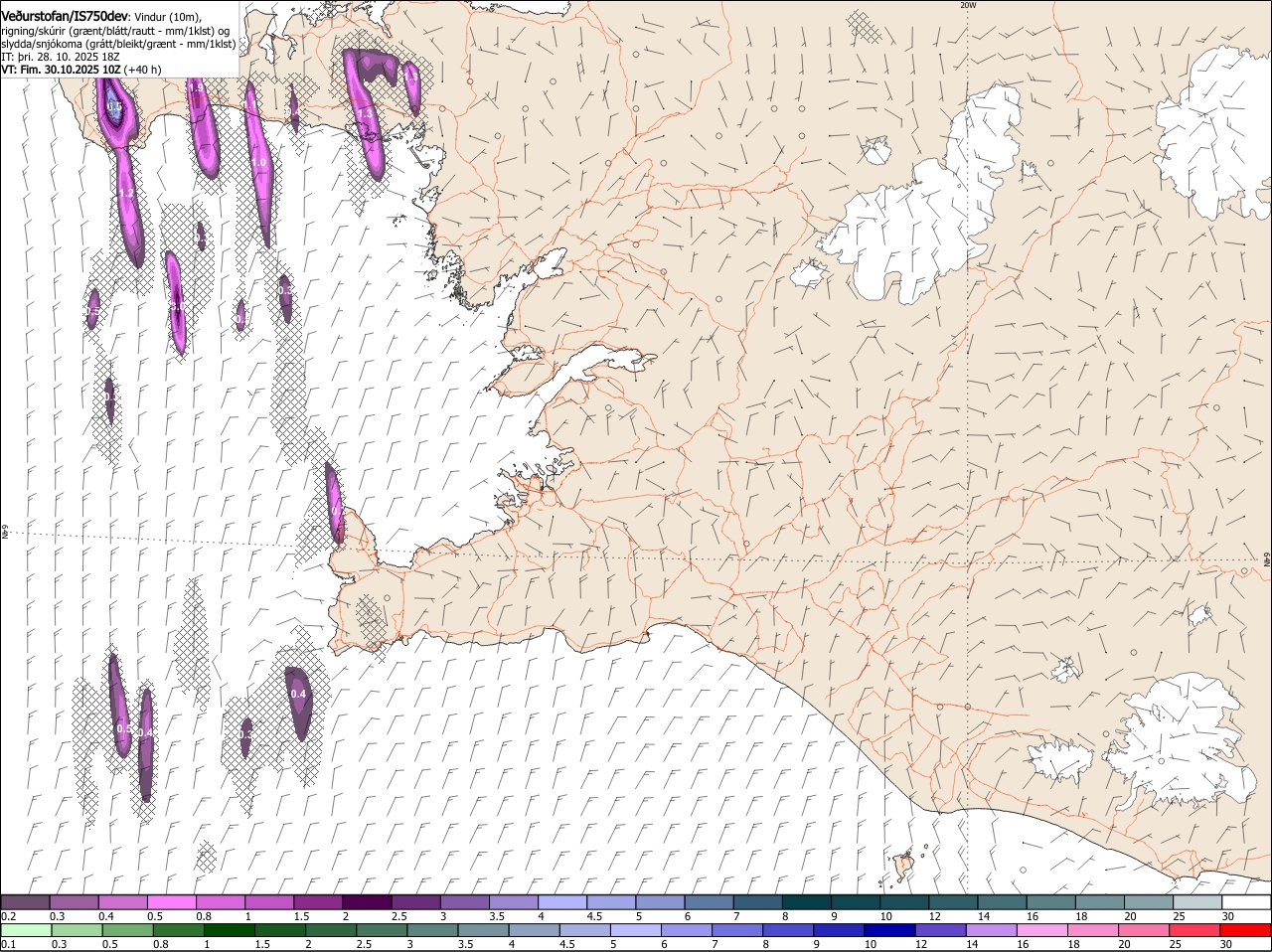The height and width of the screenshot is (952, 1272).
Task: Click the 6.5 precipitation value on the map
Action: (114, 106)
